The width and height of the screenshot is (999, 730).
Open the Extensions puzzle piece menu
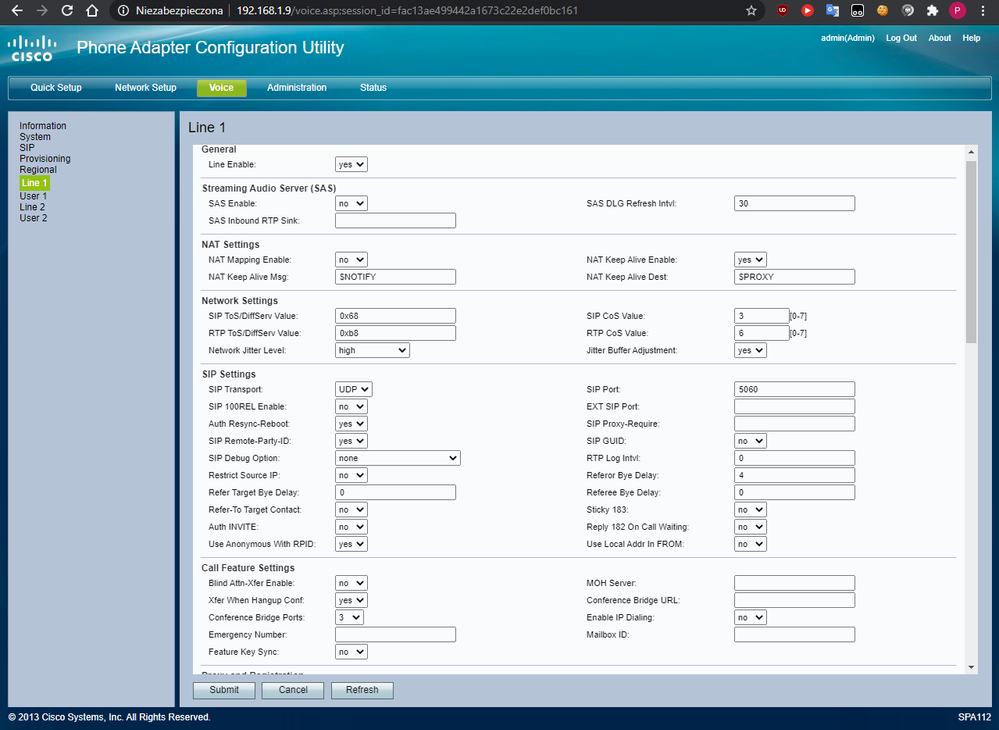point(933,11)
